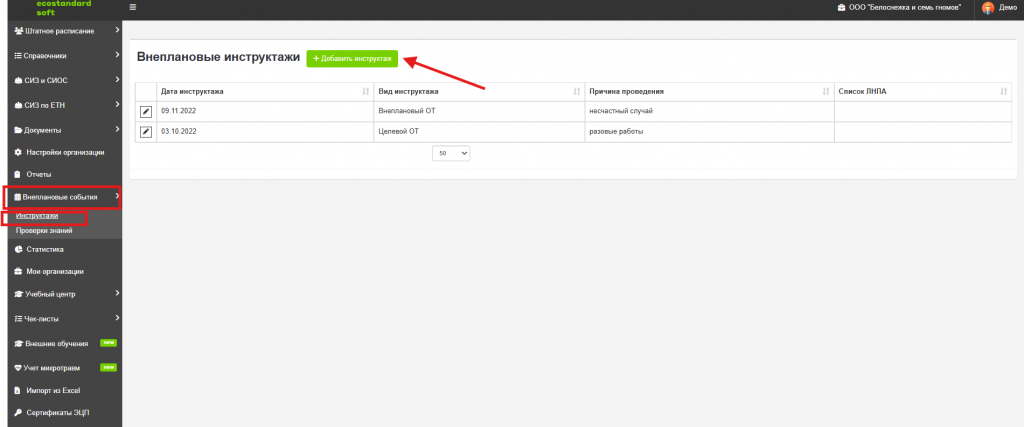Click the Статистика pie chart icon
This screenshot has width=1024, height=427.
click(18, 249)
